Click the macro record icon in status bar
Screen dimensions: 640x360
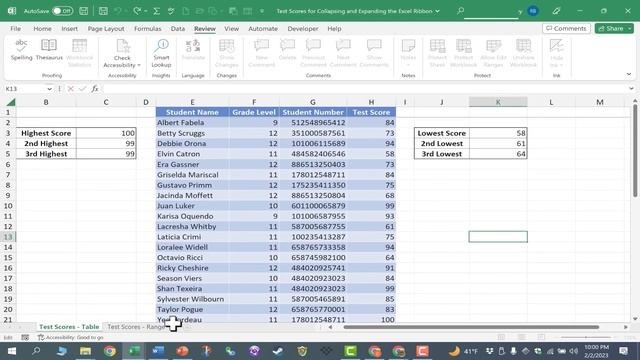point(25,338)
